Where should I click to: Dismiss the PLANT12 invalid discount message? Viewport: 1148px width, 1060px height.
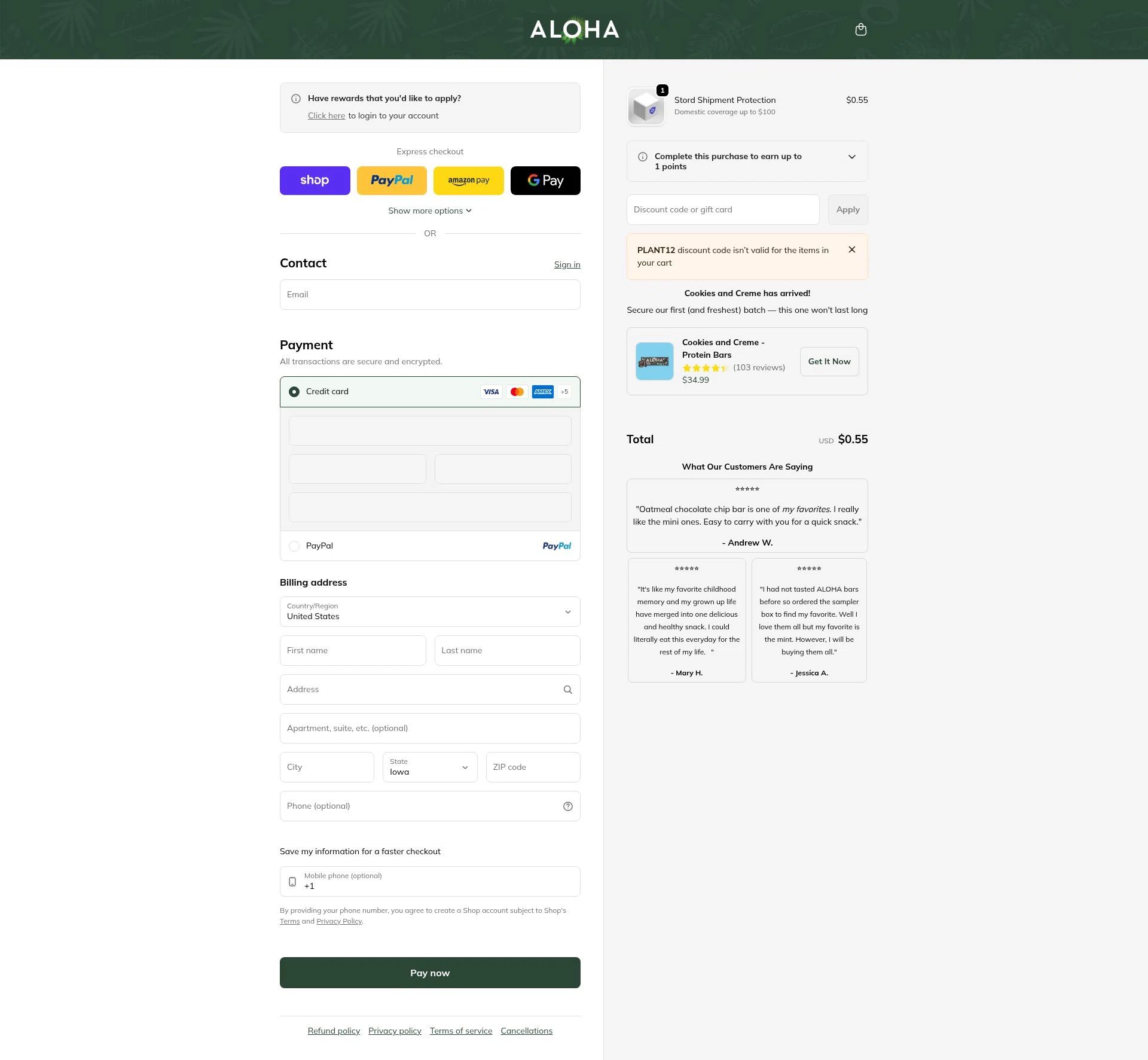[x=851, y=250]
